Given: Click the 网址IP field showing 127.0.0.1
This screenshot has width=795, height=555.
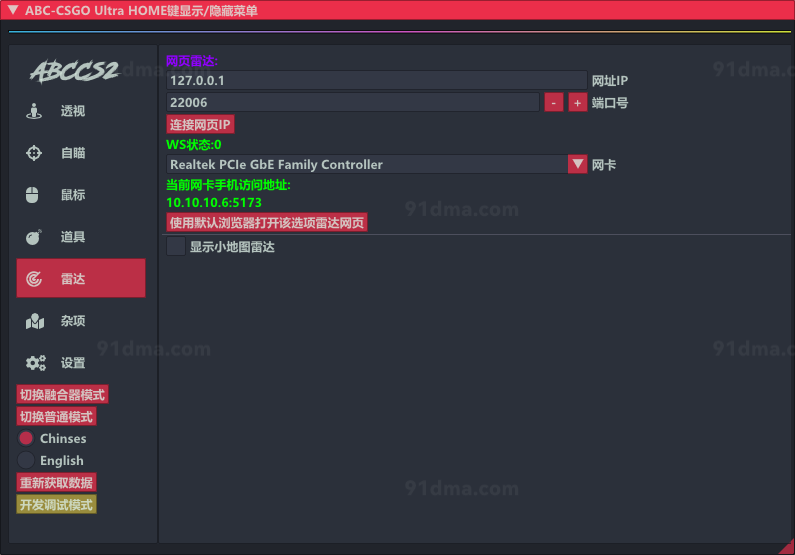Looking at the screenshot, I should point(376,80).
